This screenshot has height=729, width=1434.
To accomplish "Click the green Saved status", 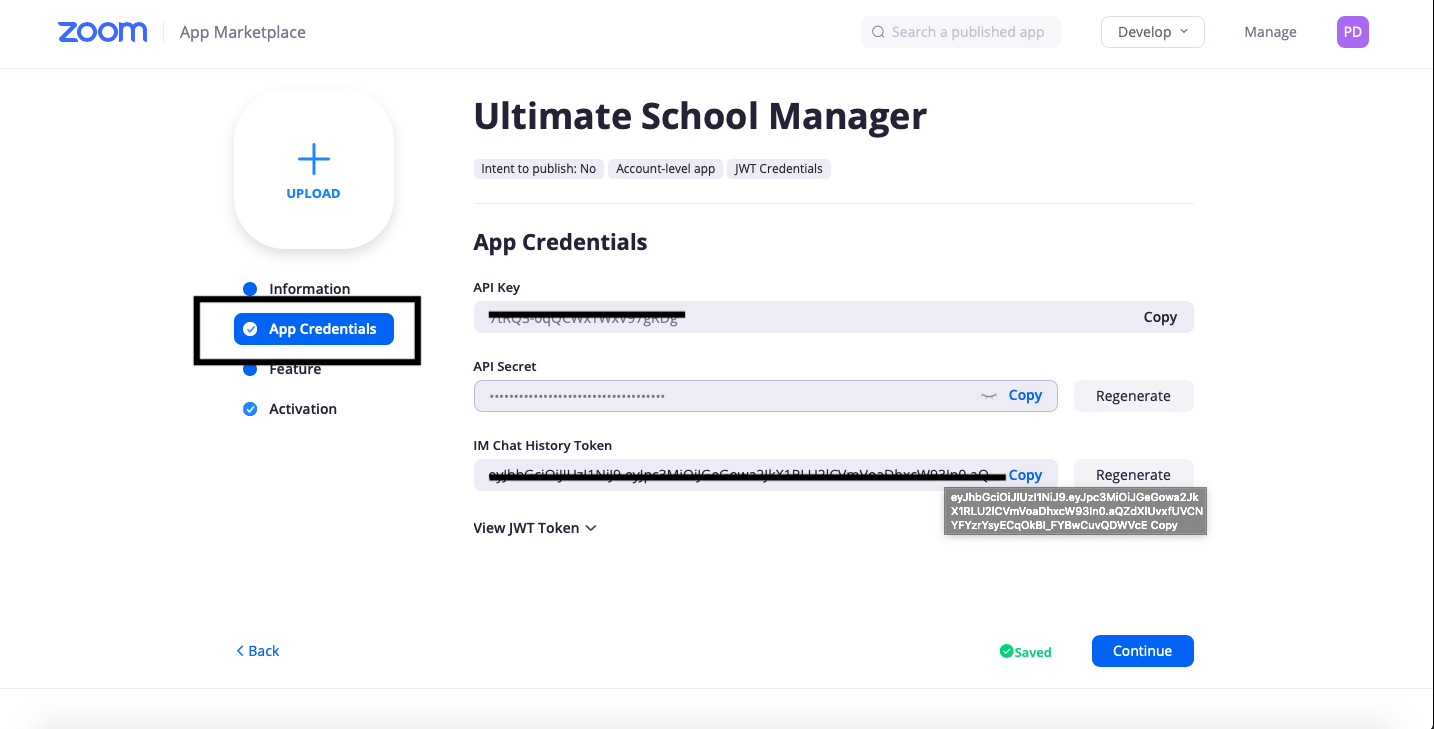I will click(x=1025, y=652).
